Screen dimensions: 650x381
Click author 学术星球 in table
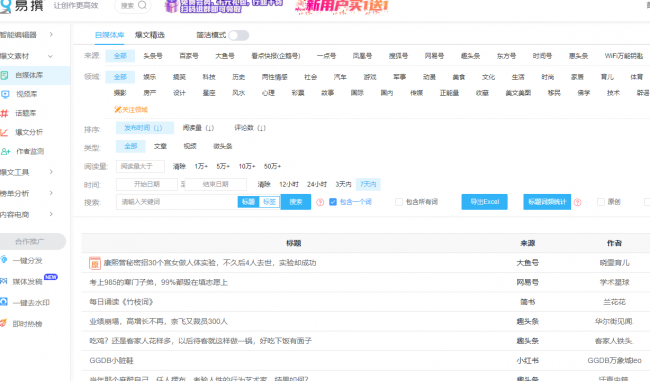(614, 282)
